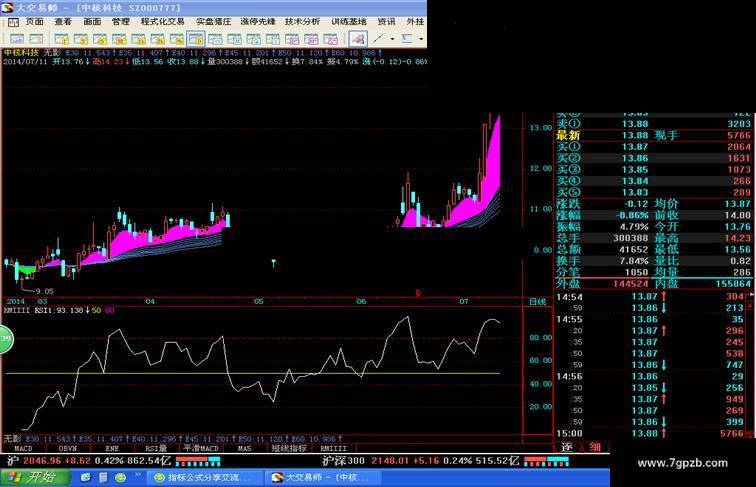Click the green 39 circle badge

5,339
